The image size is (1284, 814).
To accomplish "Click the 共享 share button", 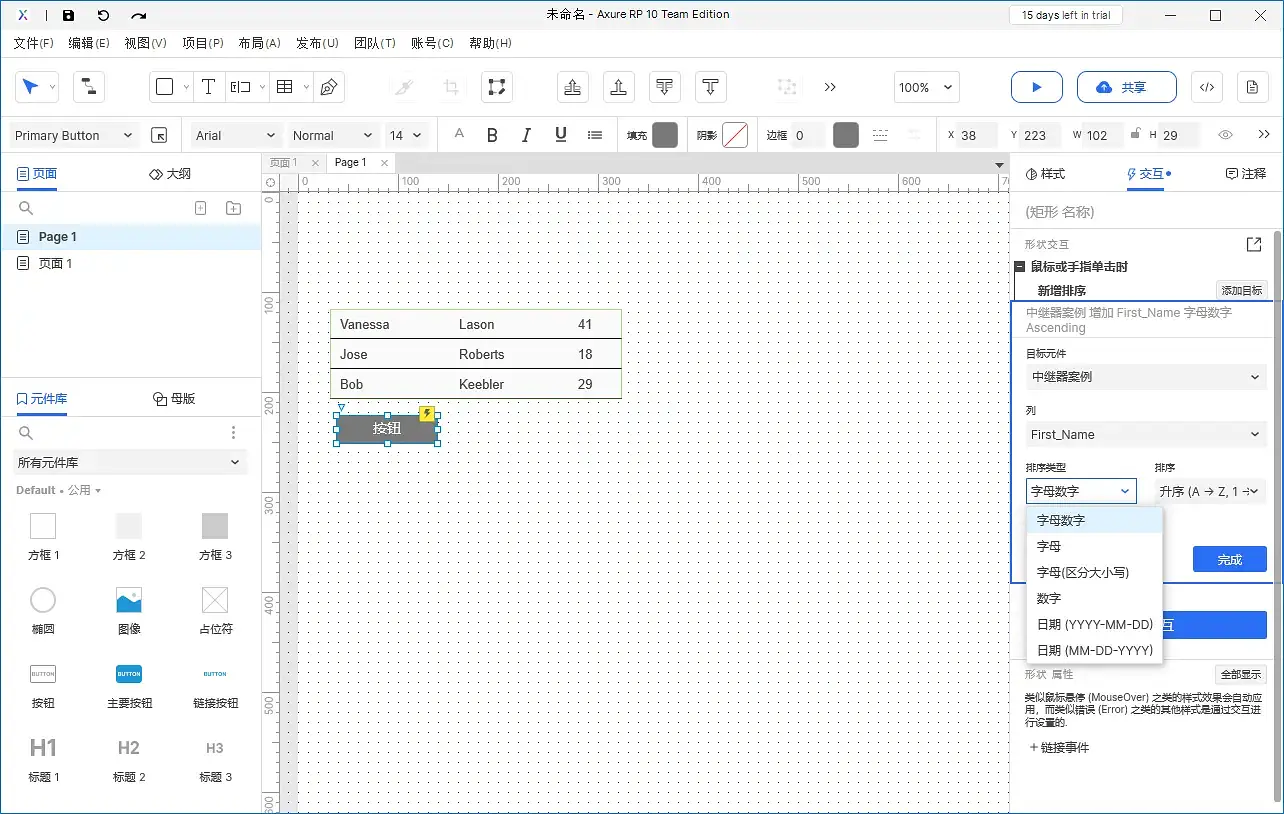I will (1126, 87).
